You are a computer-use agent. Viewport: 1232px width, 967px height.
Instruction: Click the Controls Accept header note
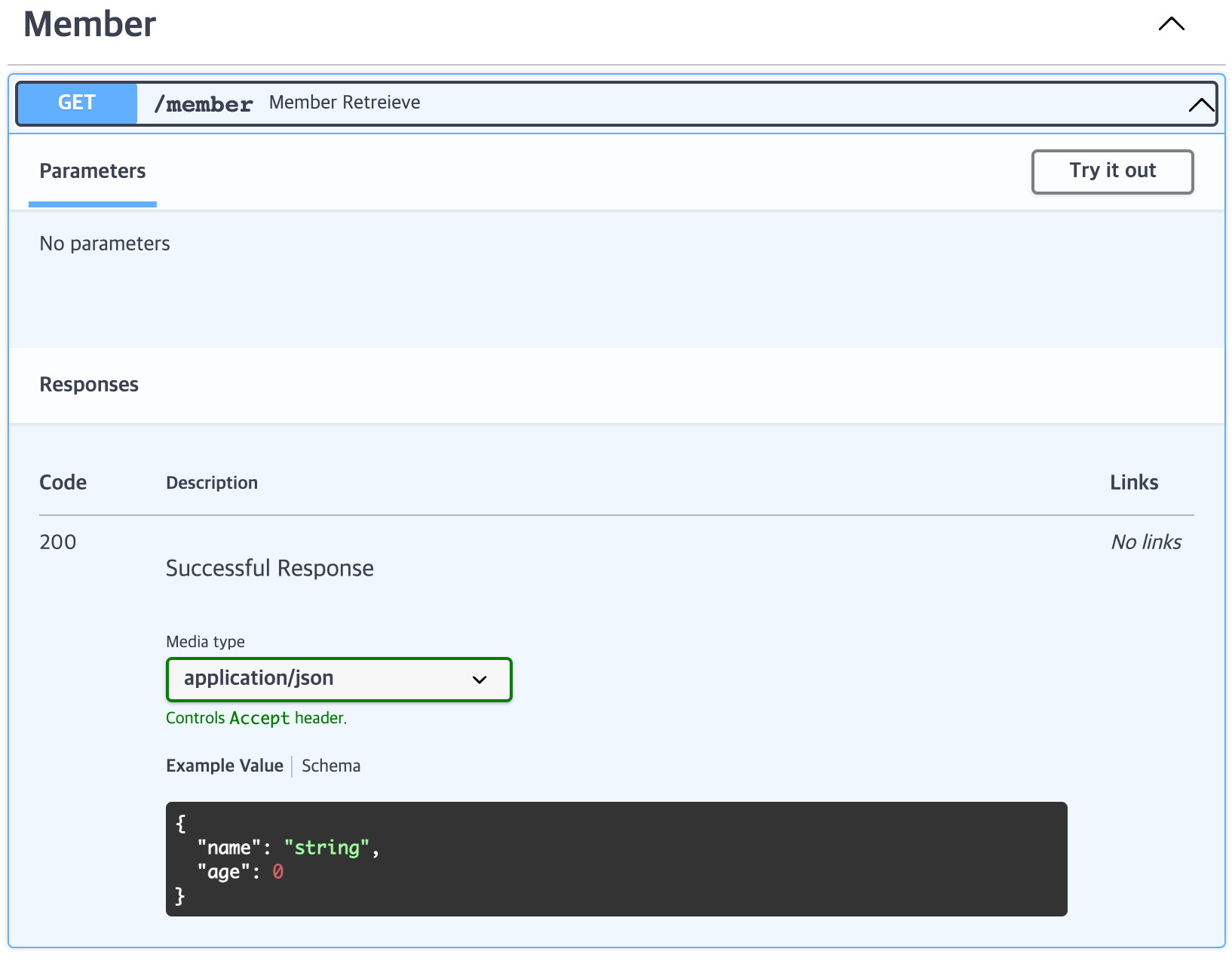[256, 718]
